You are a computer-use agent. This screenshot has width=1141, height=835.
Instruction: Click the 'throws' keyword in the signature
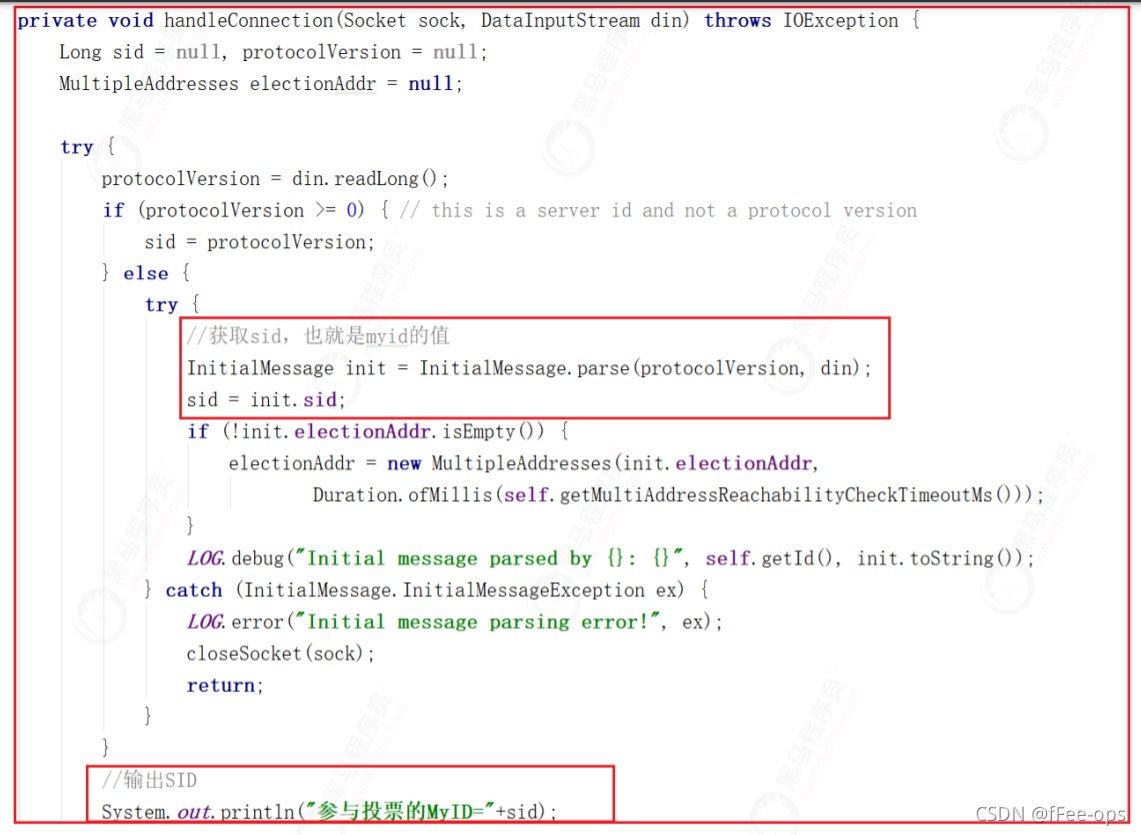(x=737, y=20)
